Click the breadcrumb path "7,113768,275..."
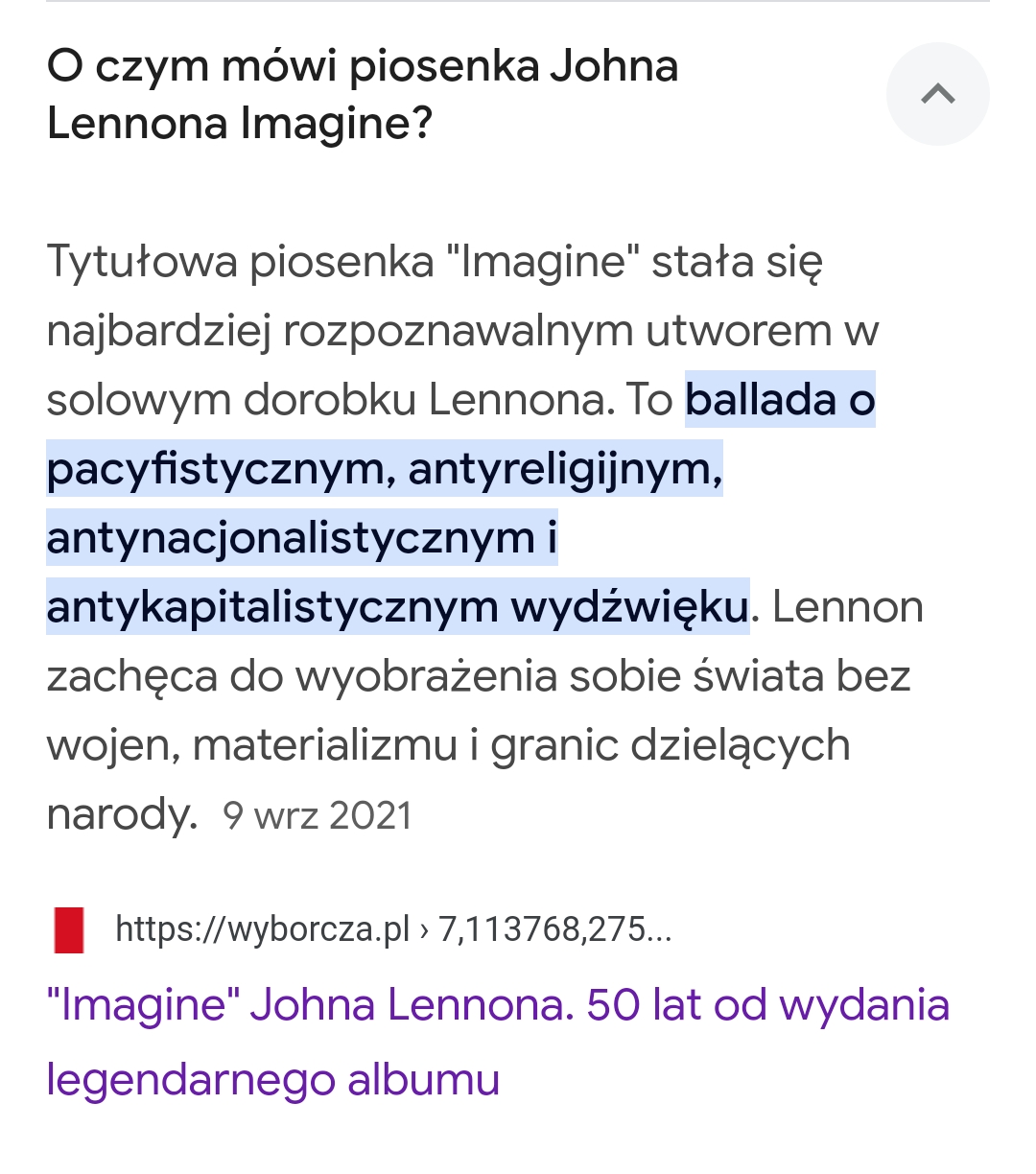The height and width of the screenshot is (1174, 1036). [x=554, y=929]
